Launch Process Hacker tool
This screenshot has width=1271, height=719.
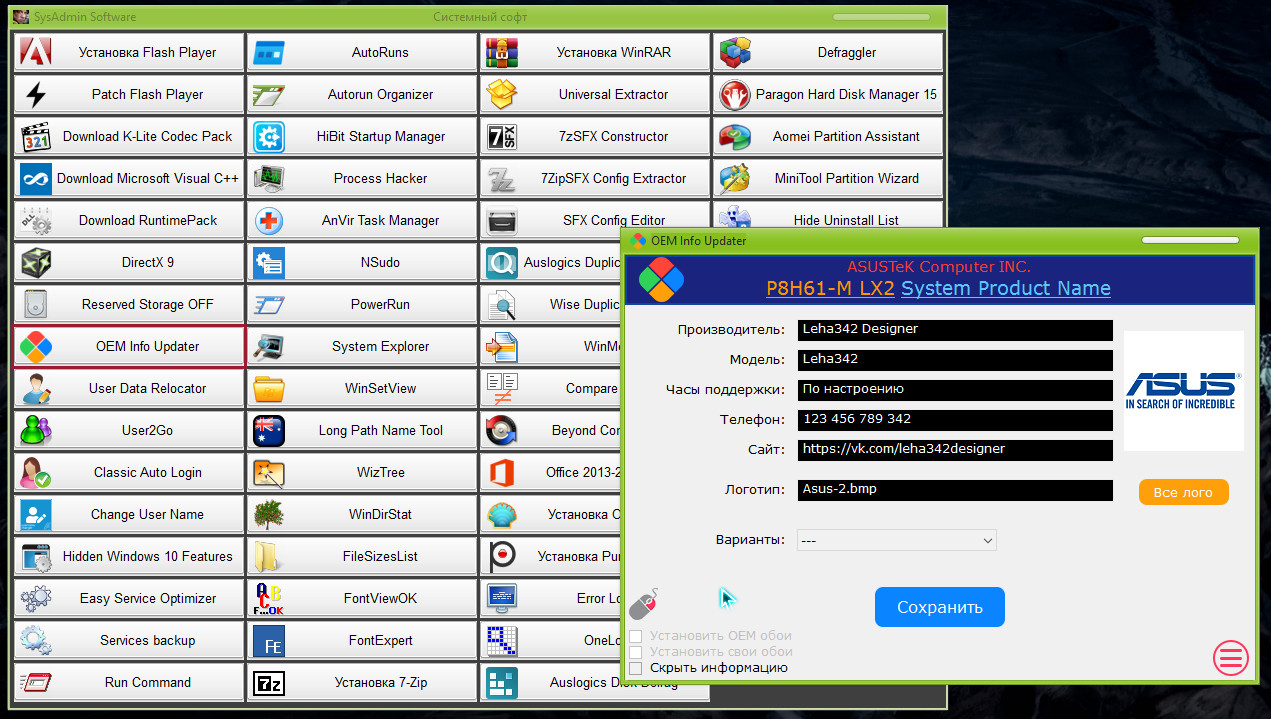tap(362, 179)
